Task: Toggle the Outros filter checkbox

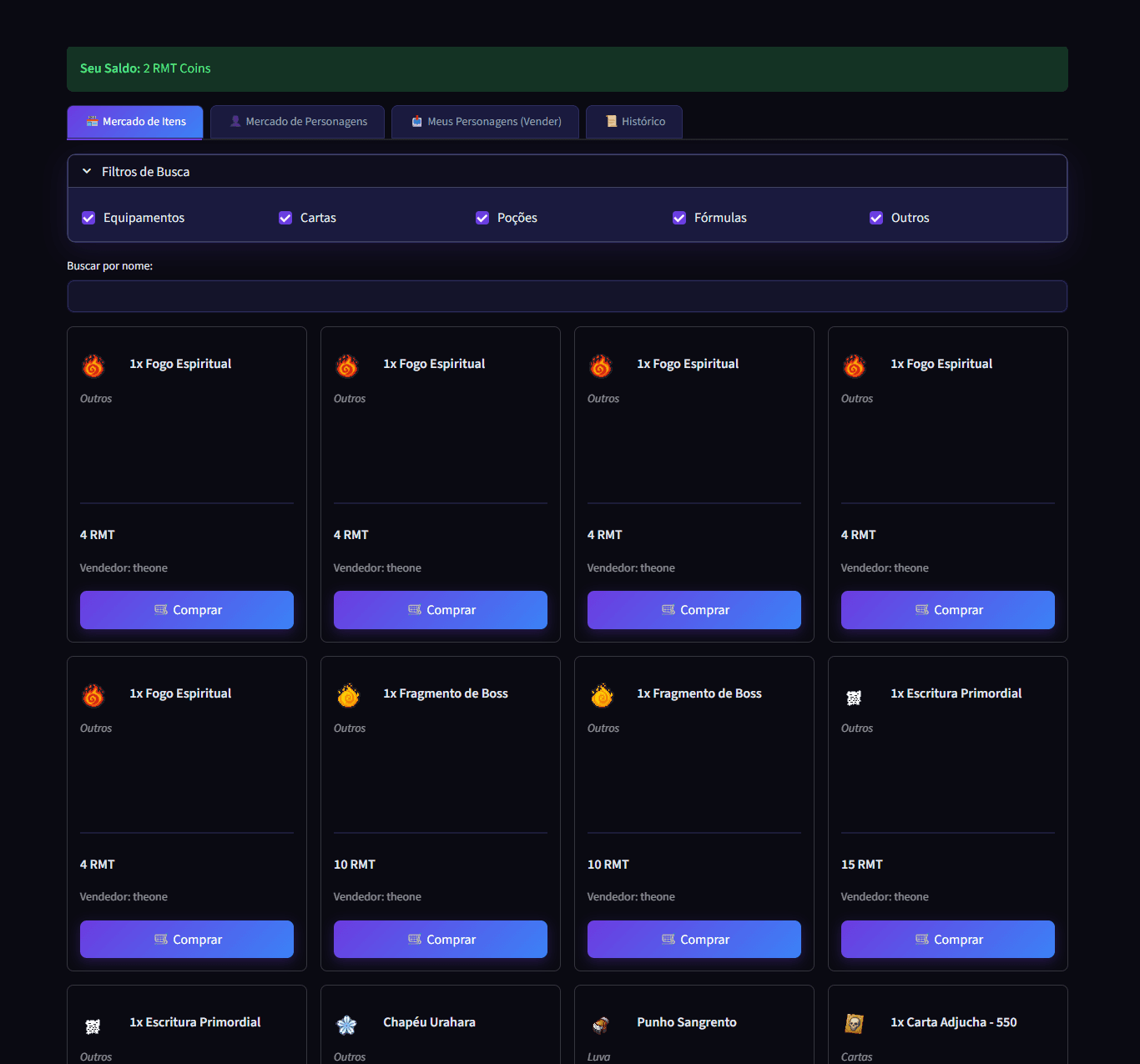Action: [x=876, y=218]
